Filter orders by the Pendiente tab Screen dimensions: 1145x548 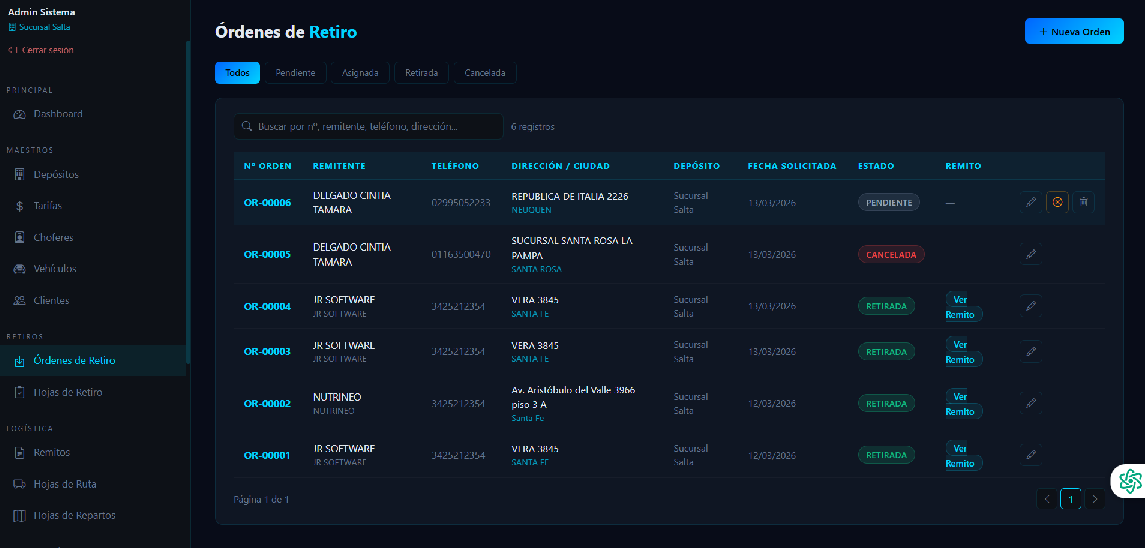295,73
